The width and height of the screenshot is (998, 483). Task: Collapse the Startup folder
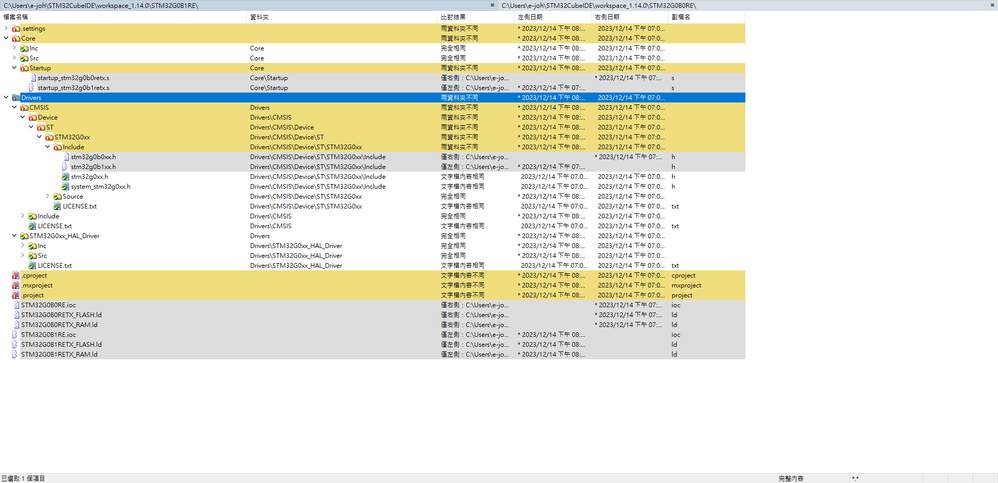[x=15, y=68]
